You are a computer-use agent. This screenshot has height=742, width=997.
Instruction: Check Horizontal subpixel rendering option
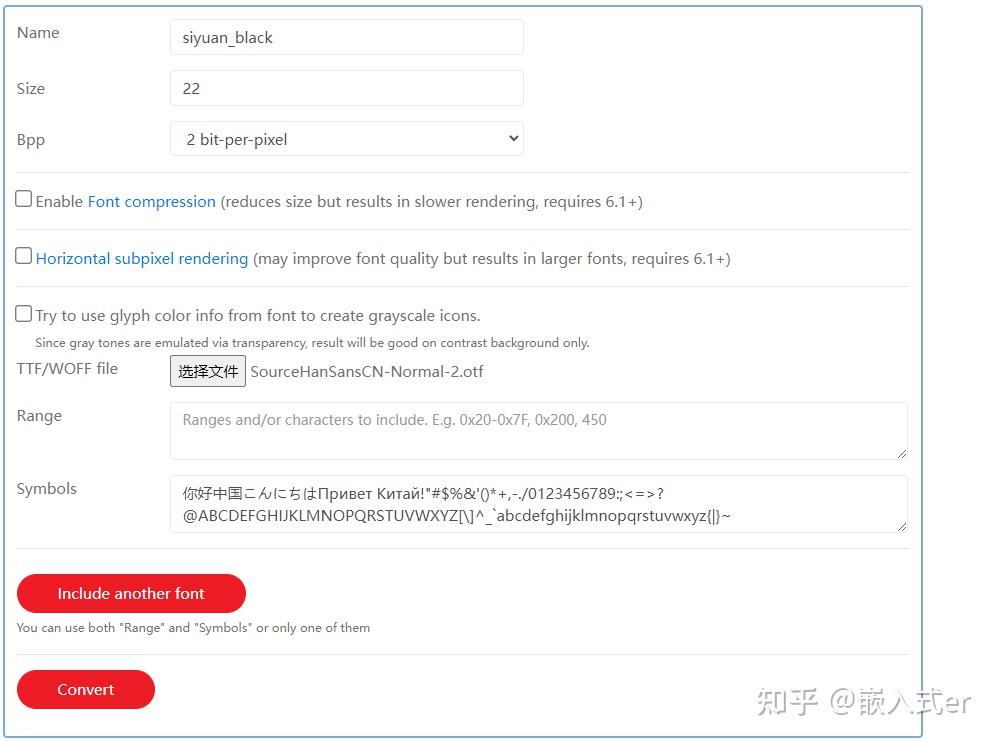coord(23,255)
